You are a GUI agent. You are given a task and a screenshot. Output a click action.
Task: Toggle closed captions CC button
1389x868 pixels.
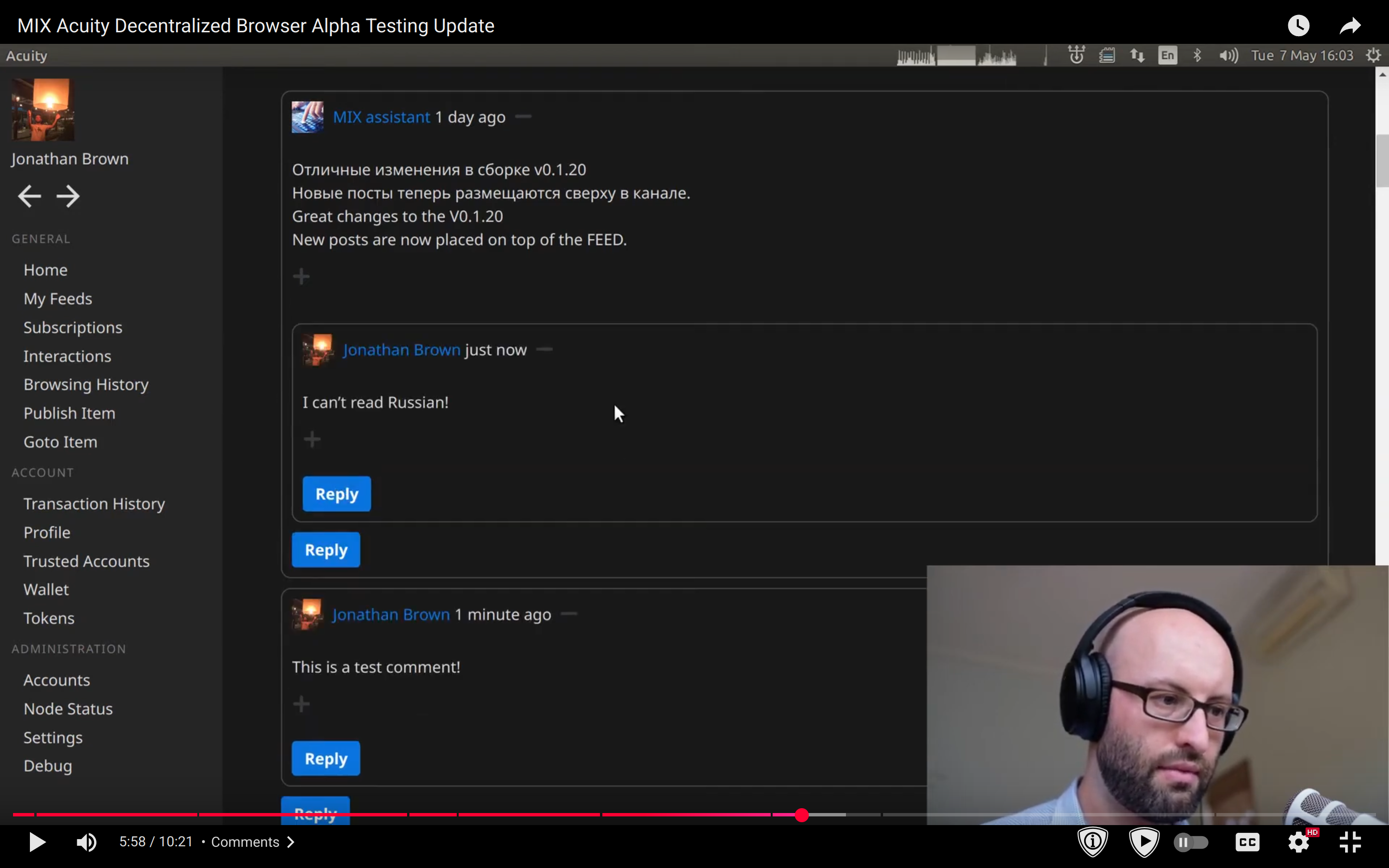1247,842
